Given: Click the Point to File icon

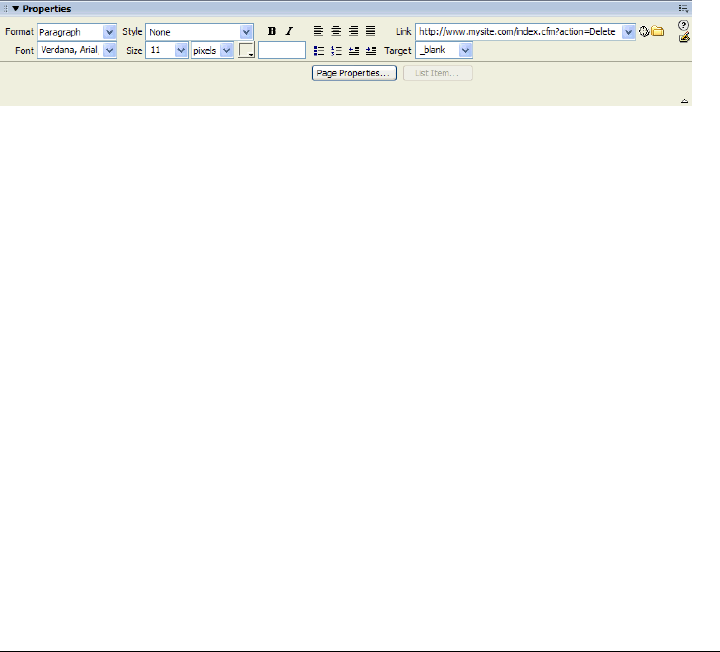Looking at the screenshot, I should click(x=644, y=31).
